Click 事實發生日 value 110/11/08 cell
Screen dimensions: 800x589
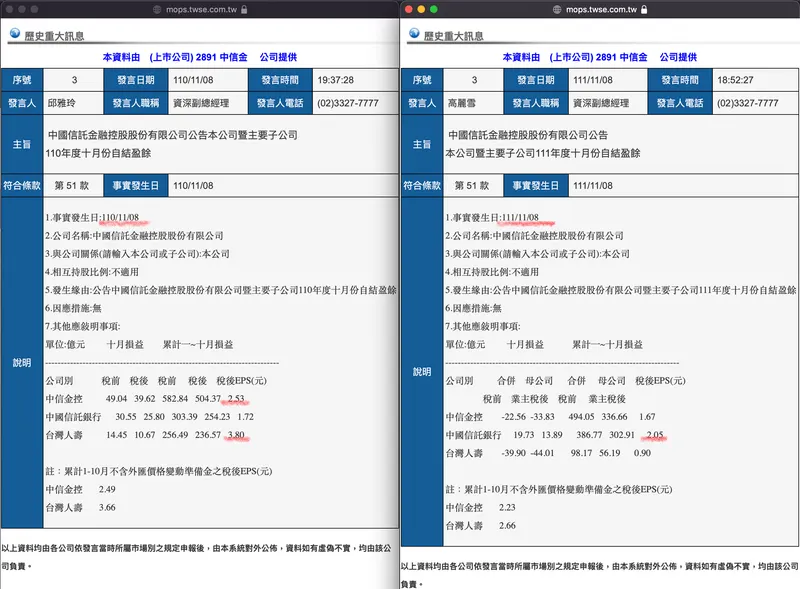click(283, 186)
